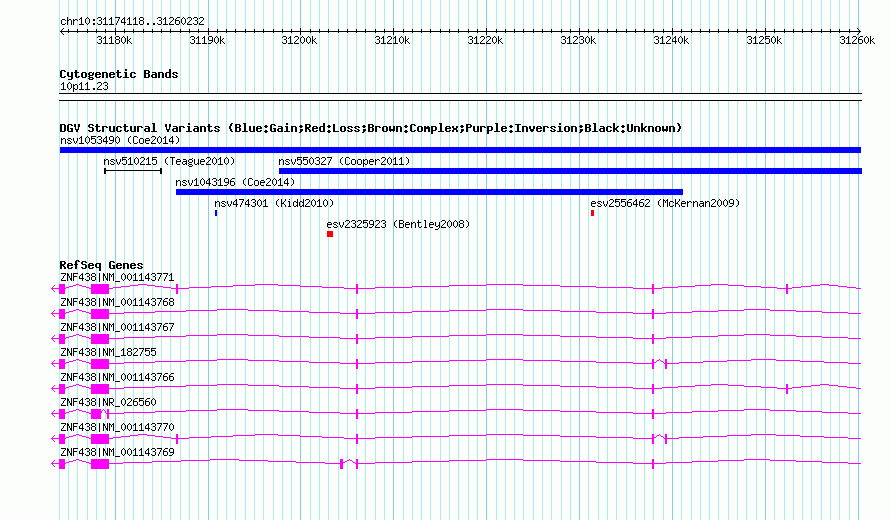Click the large exon block of NM_001143770

pos(100,439)
